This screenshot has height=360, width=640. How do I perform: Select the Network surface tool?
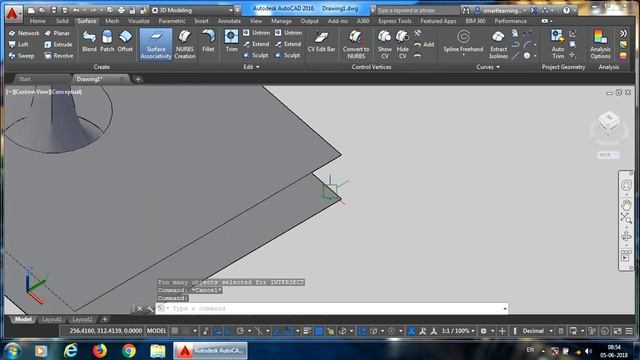(24, 33)
